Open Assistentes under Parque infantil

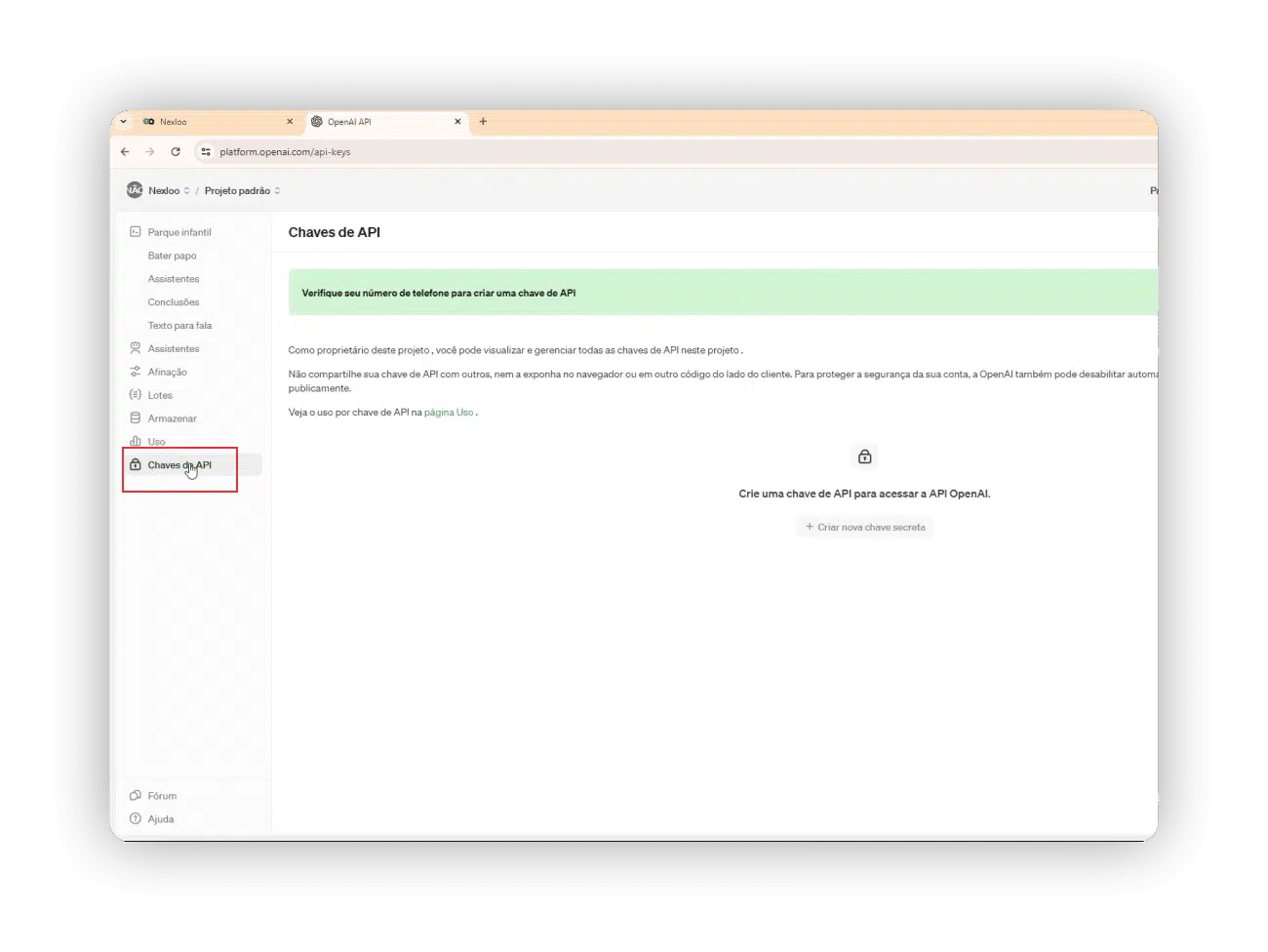[174, 279]
